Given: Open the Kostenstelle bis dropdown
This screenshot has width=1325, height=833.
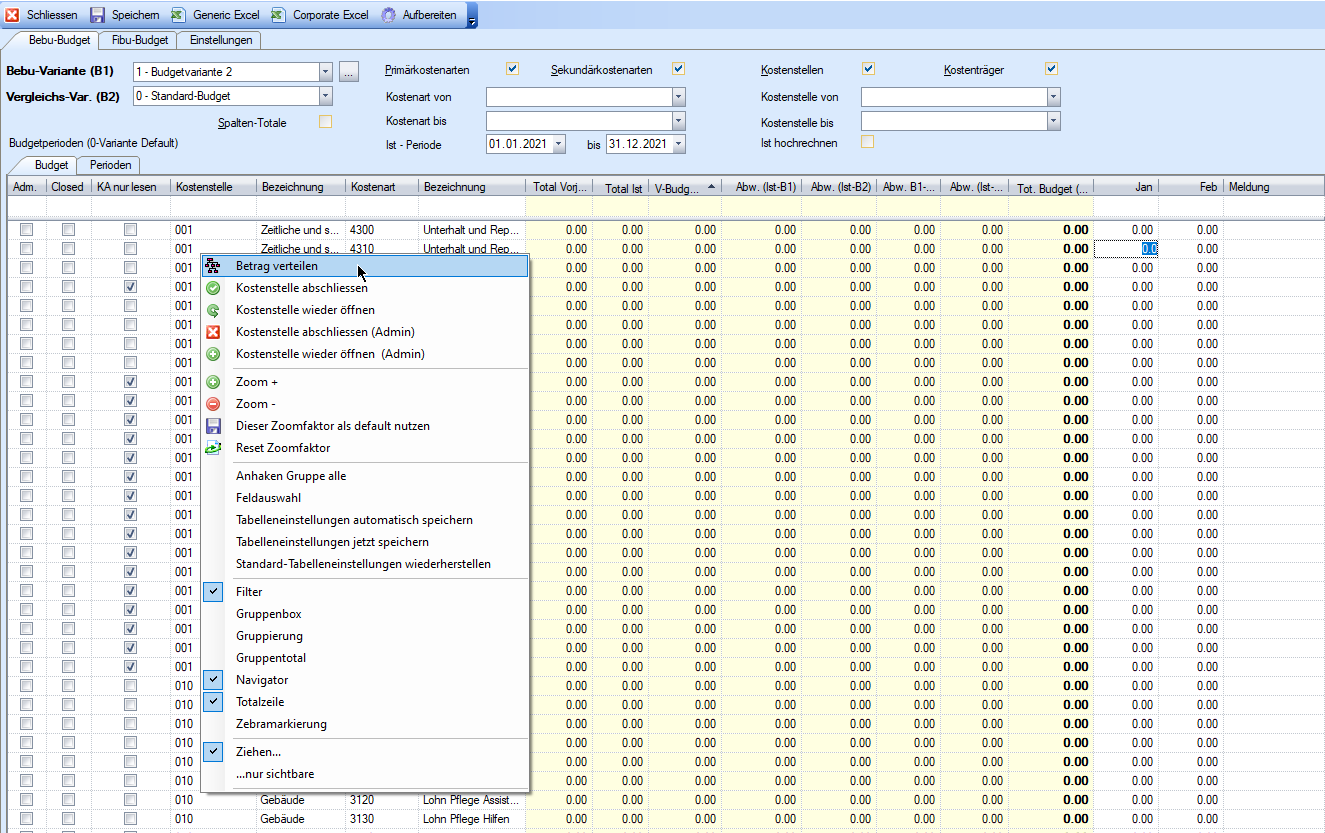Looking at the screenshot, I should [1053, 121].
